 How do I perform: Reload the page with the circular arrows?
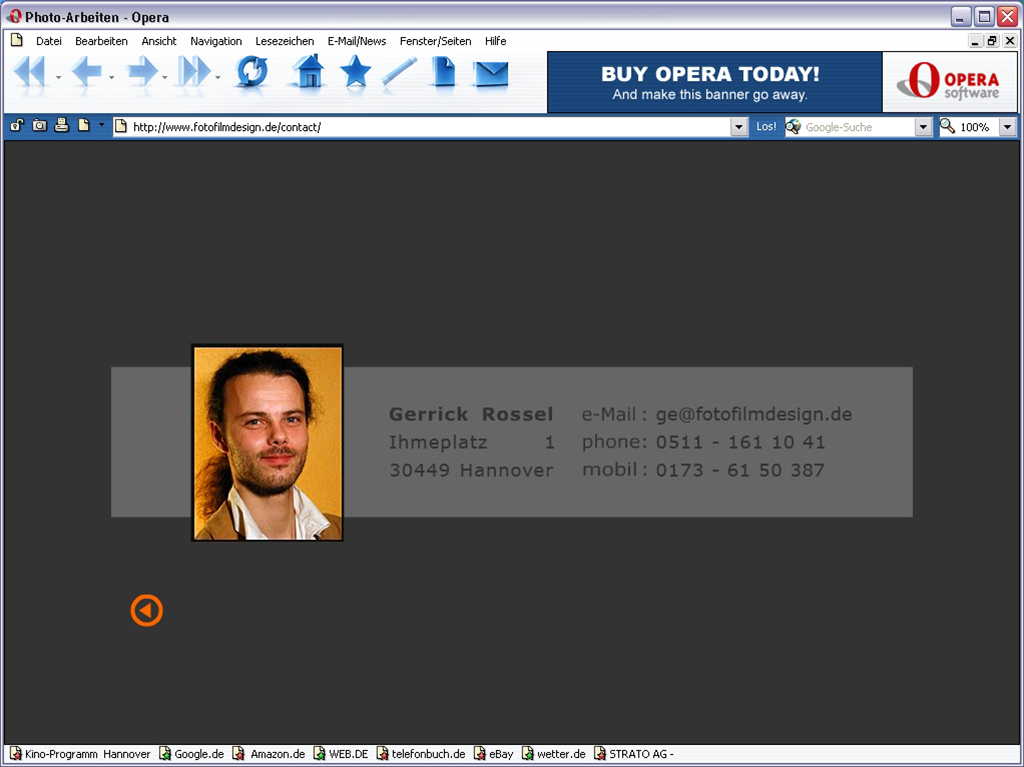252,72
